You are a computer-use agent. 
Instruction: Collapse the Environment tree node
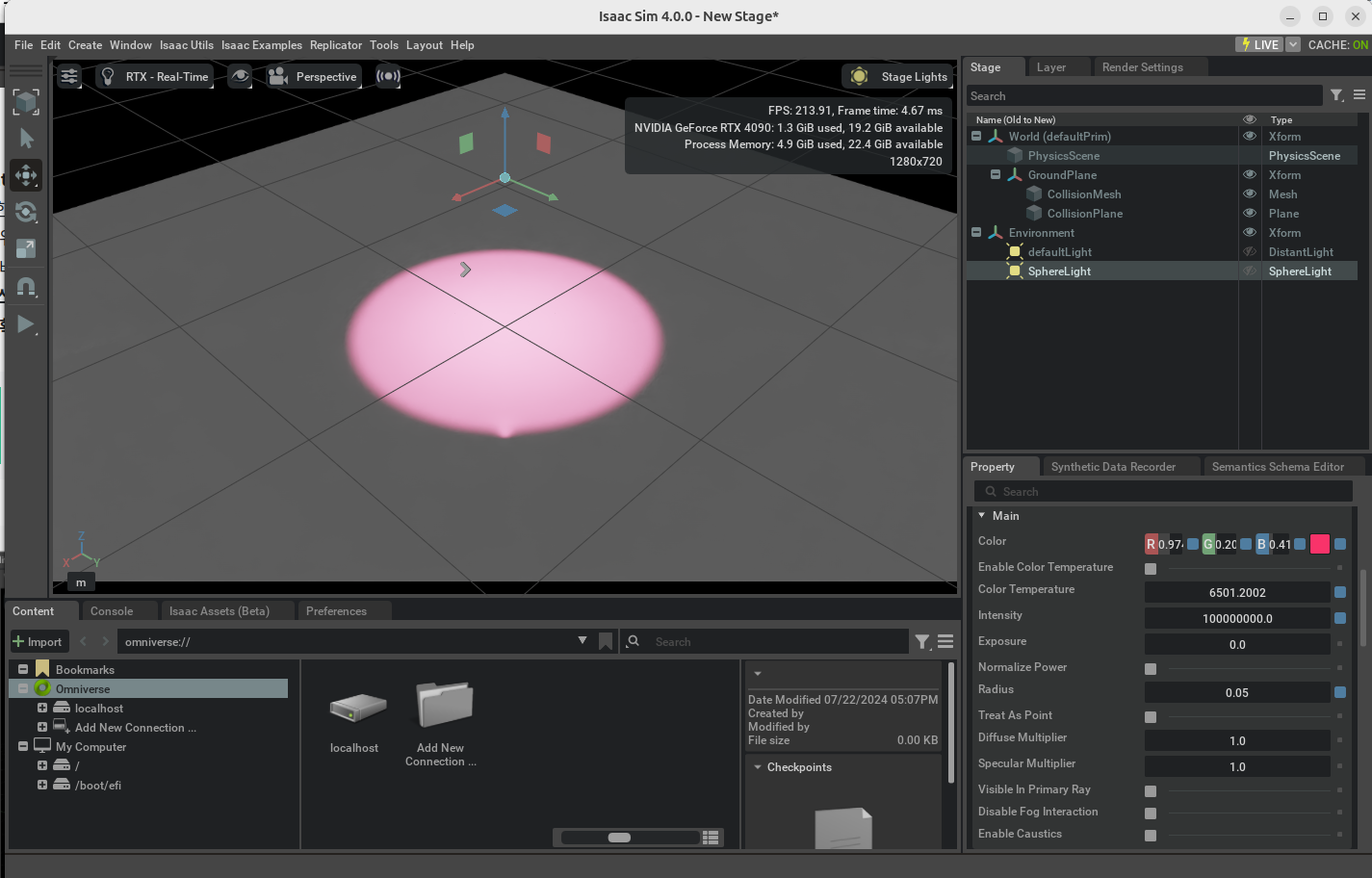(x=976, y=233)
